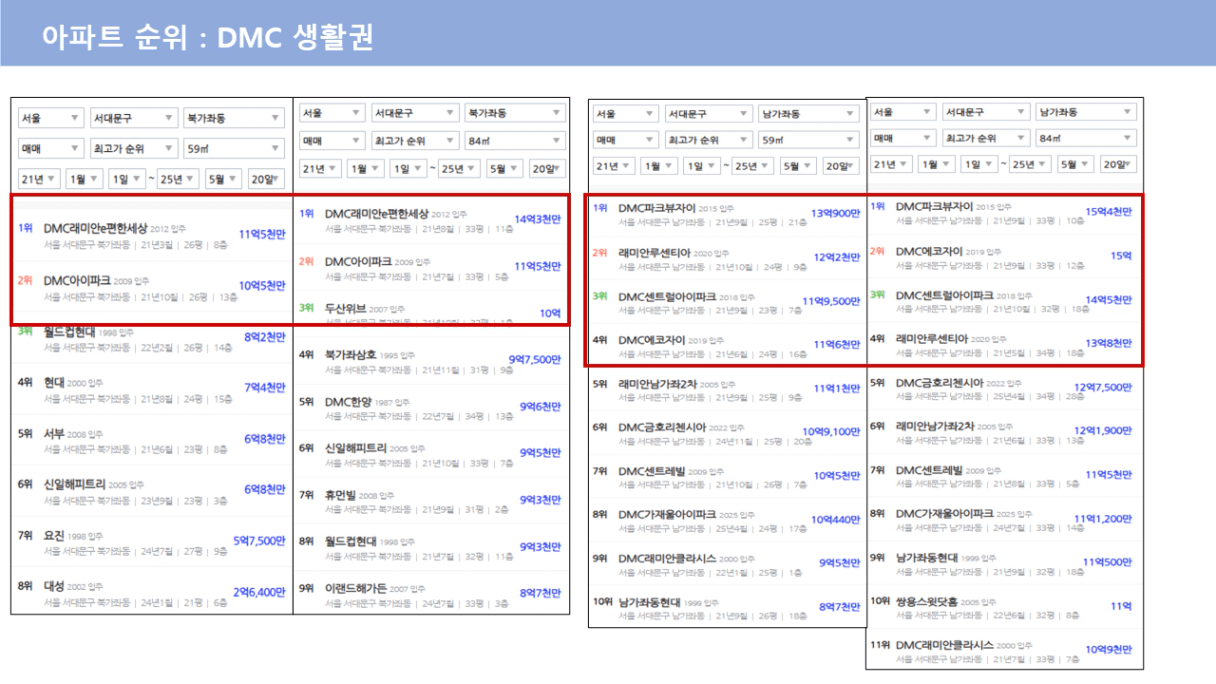
Task: Open the 84㎡ size dropdown in the 남가좌동 panel
Action: coord(1084,138)
